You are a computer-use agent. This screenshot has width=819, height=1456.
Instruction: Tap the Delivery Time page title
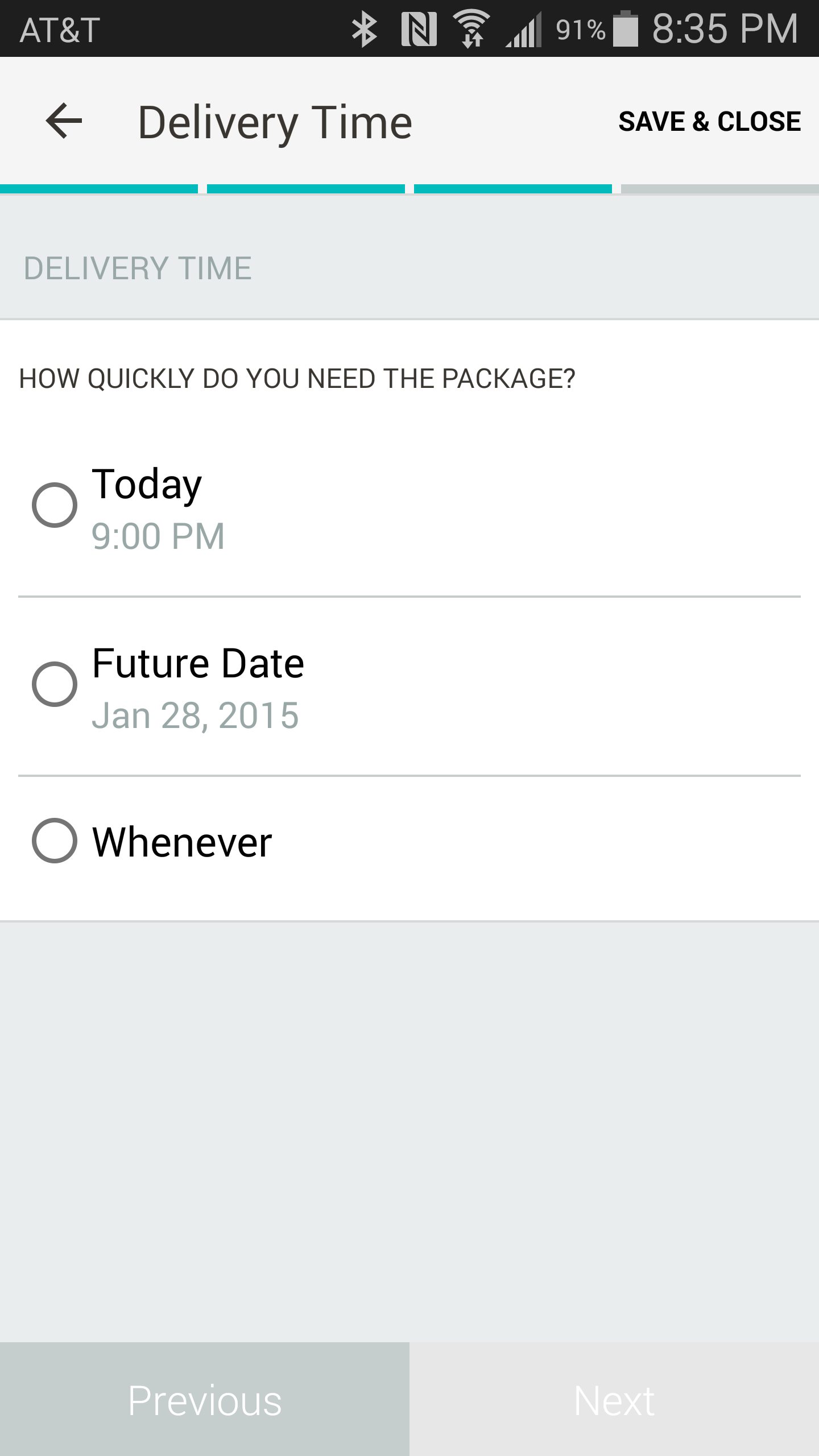(275, 122)
